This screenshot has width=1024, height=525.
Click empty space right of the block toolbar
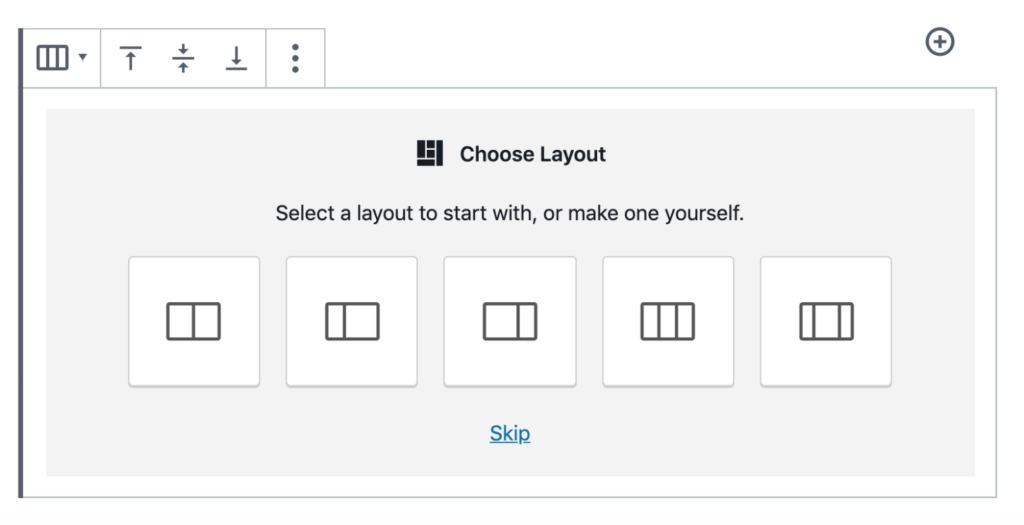(x=620, y=57)
